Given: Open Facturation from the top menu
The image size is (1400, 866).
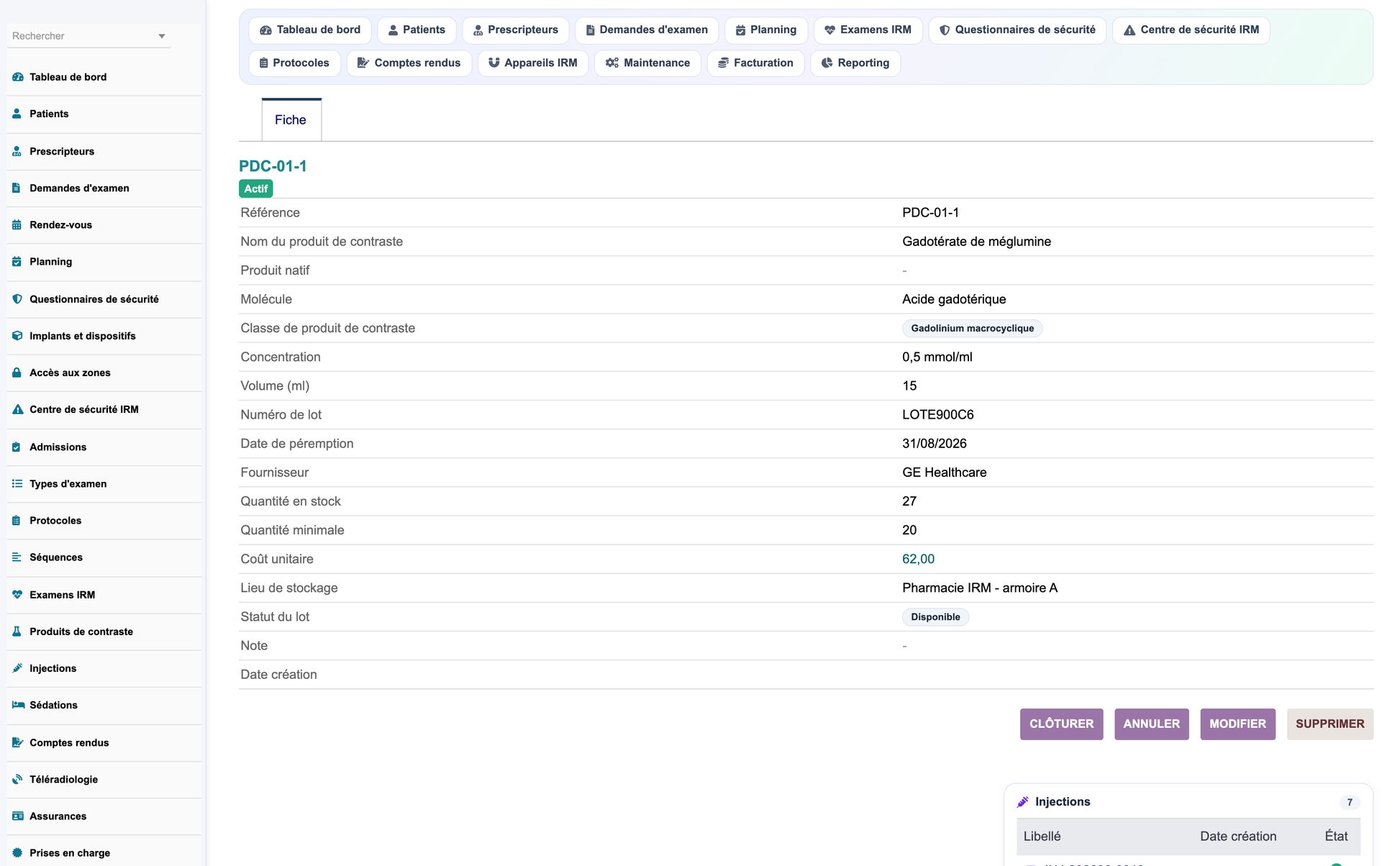Looking at the screenshot, I should pos(756,63).
